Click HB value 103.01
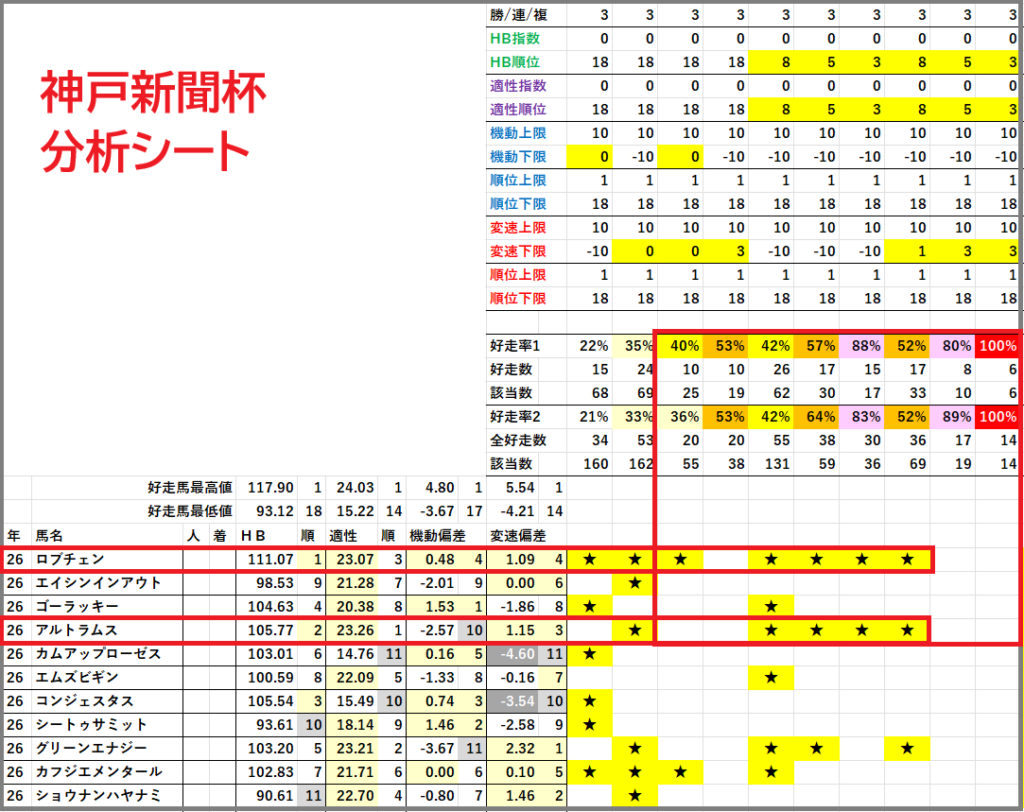This screenshot has height=812, width=1024. click(x=270, y=653)
